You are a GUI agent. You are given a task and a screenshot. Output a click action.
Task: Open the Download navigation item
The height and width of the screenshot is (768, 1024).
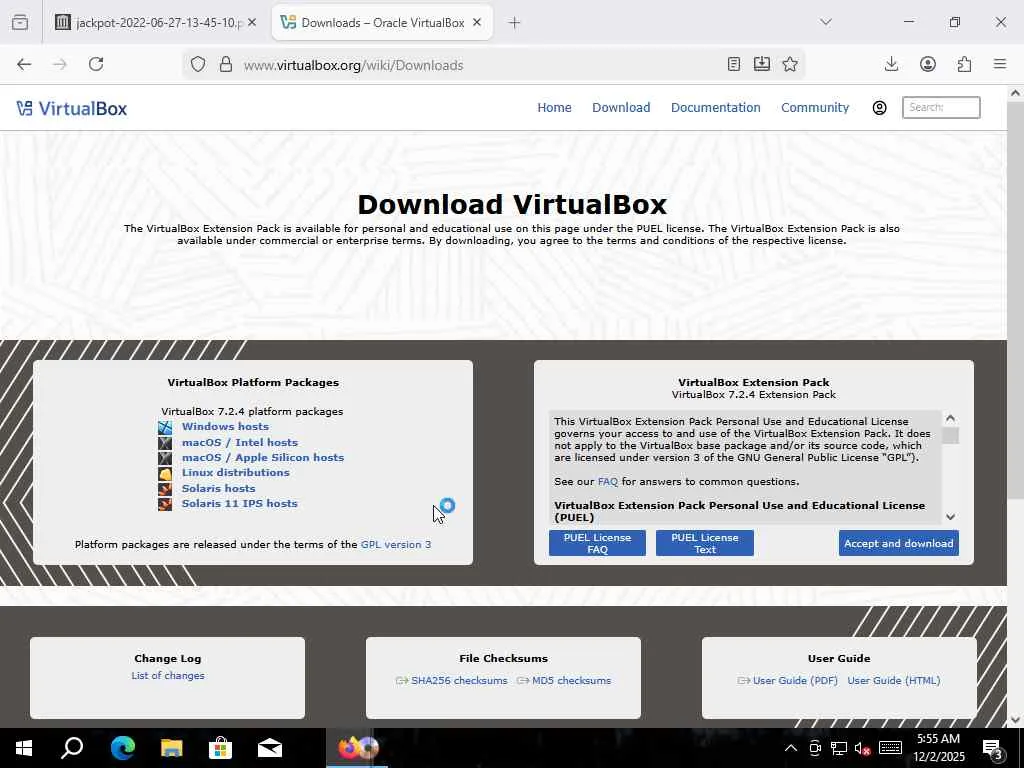click(621, 108)
